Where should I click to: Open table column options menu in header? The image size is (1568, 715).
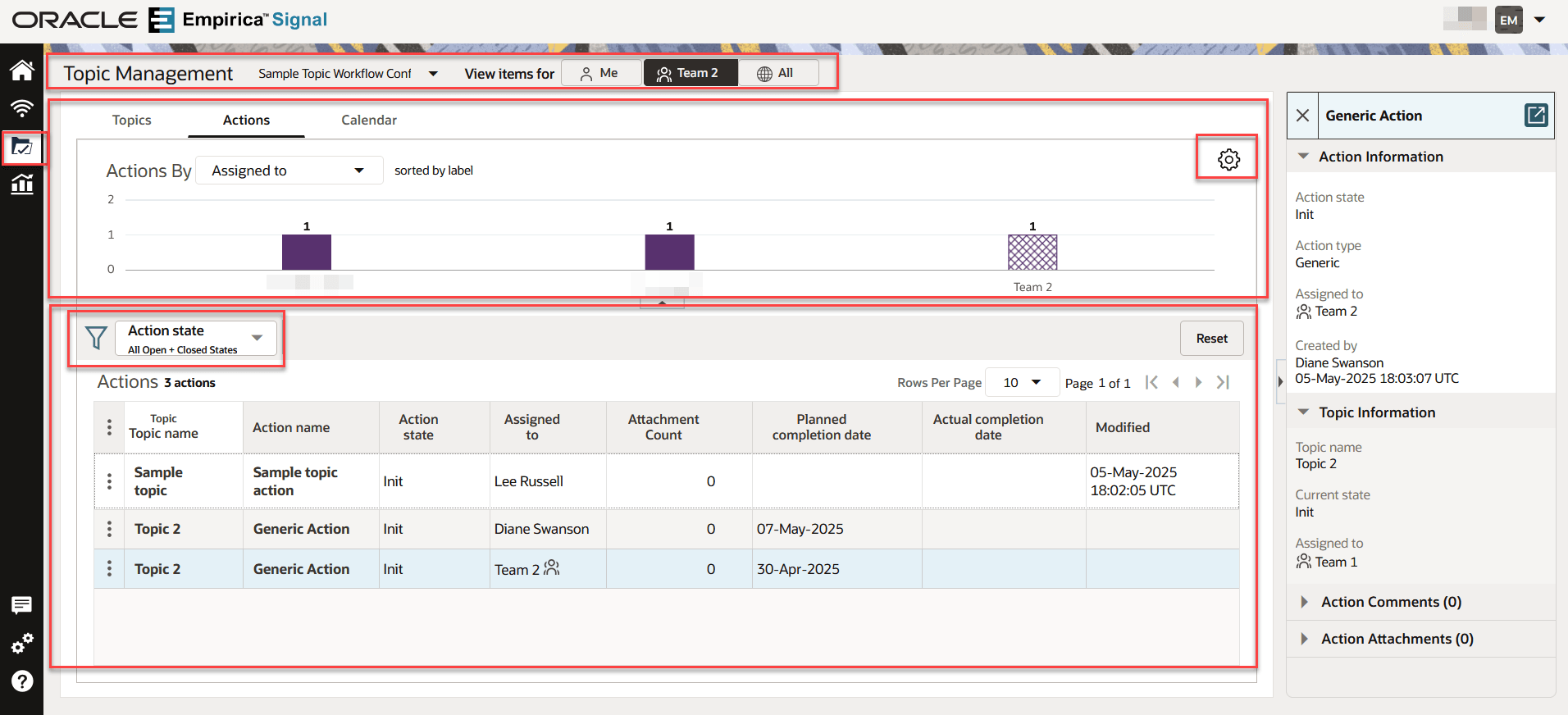click(x=109, y=427)
